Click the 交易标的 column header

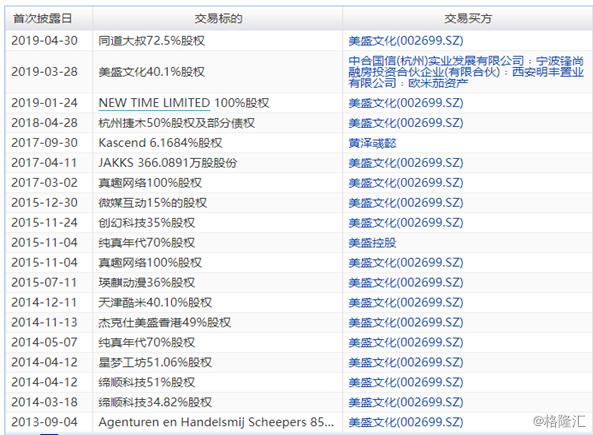pos(218,18)
